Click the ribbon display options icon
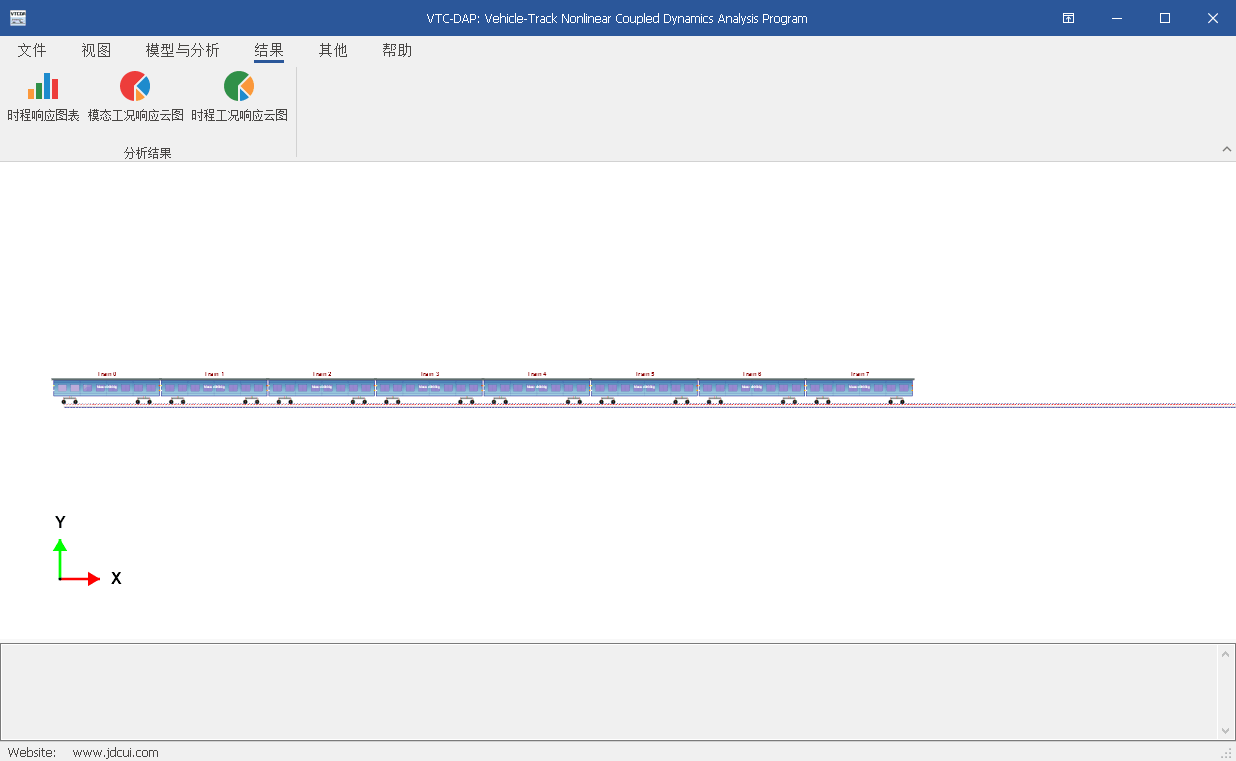Viewport: 1236px width, 761px height. tap(1068, 18)
